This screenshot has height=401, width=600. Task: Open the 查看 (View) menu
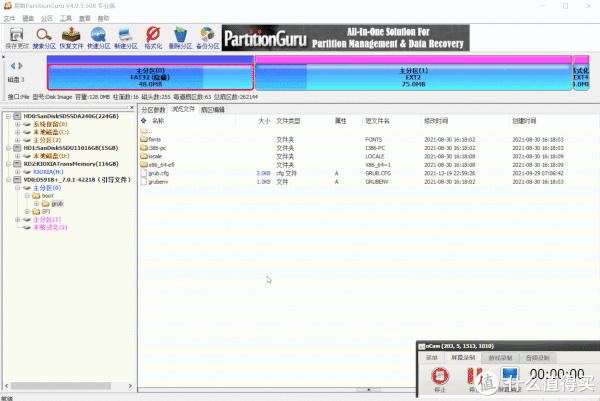pyautogui.click(x=85, y=18)
